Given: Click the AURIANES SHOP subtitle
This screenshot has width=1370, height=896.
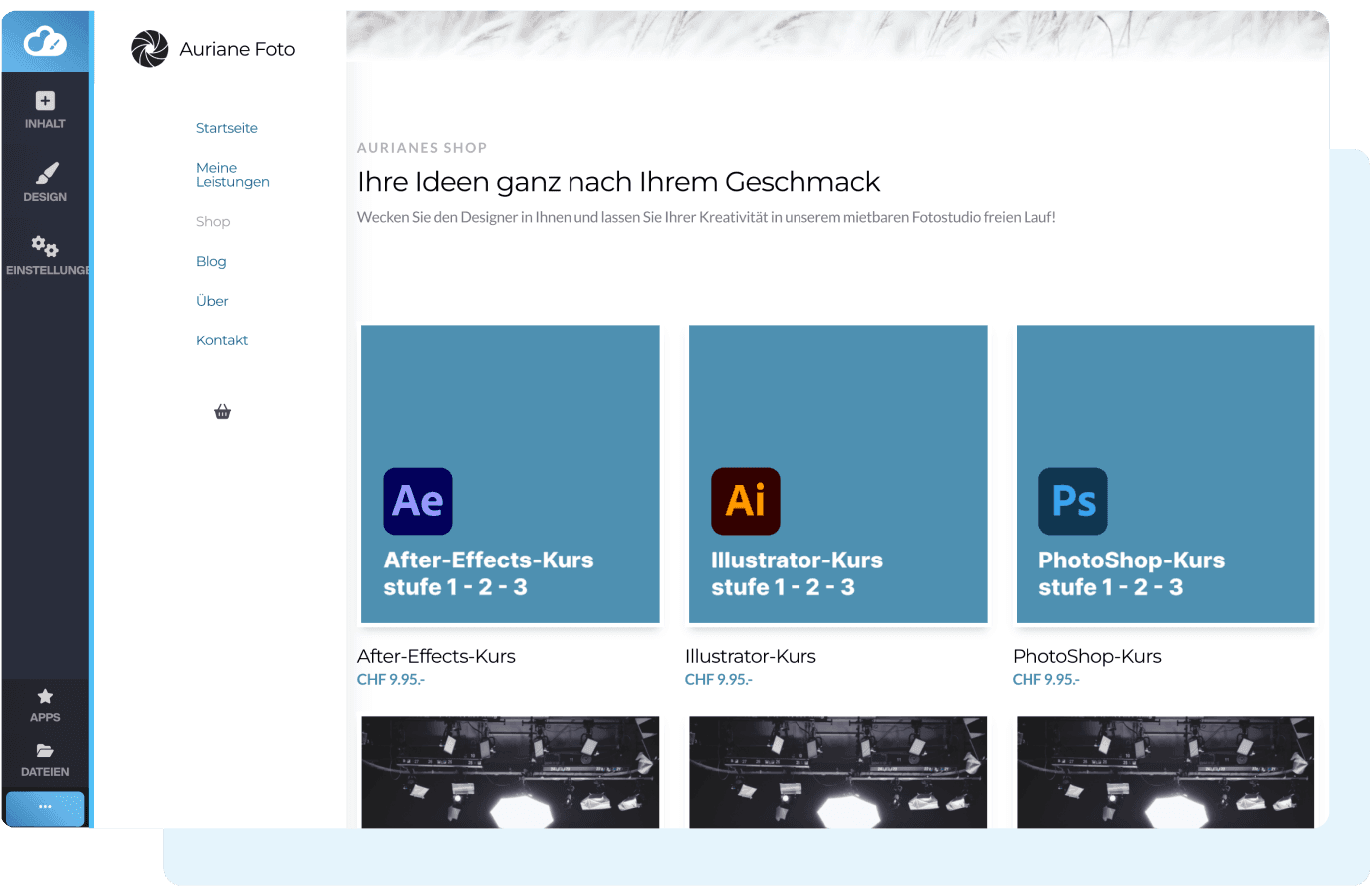Looking at the screenshot, I should [x=422, y=148].
